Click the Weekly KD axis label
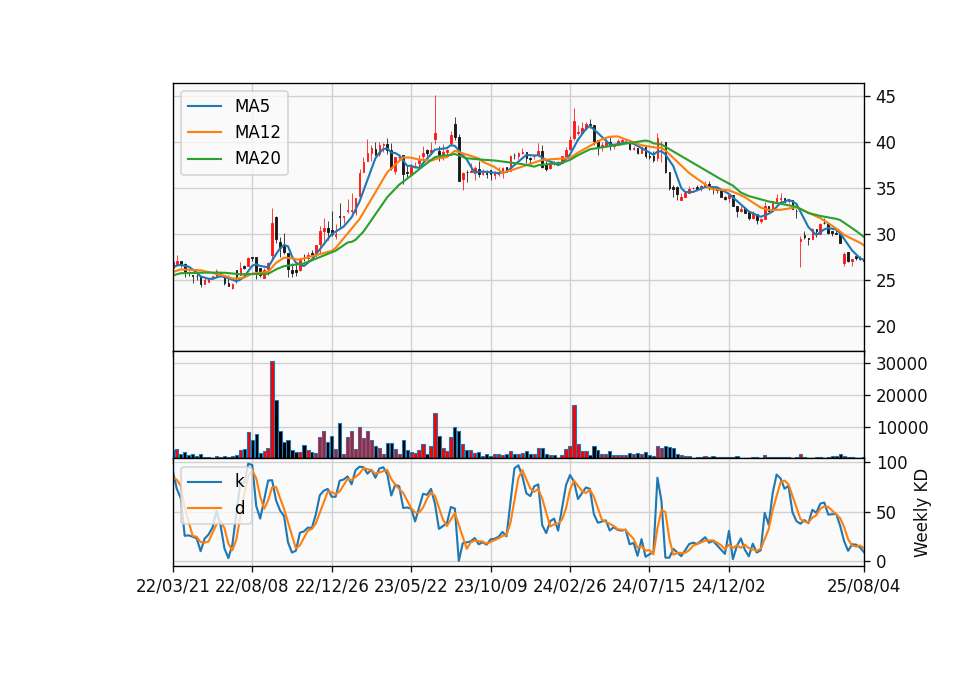This screenshot has width=960, height=690. pyautogui.click(x=920, y=513)
